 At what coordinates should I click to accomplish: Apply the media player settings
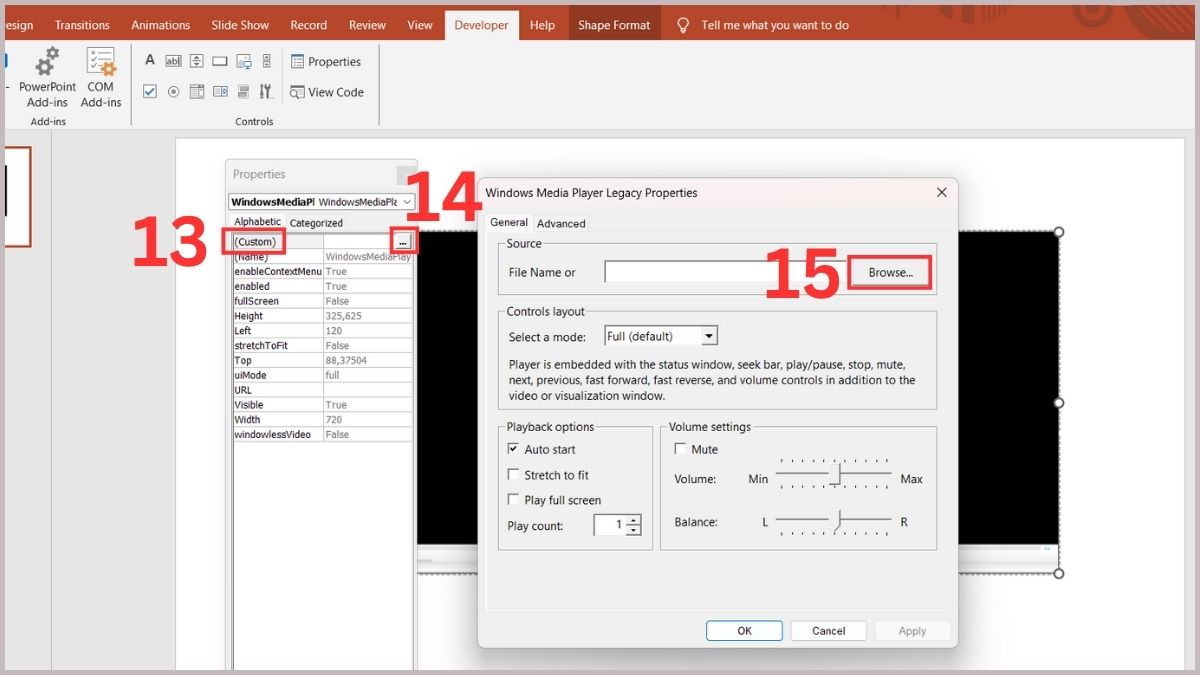(911, 630)
